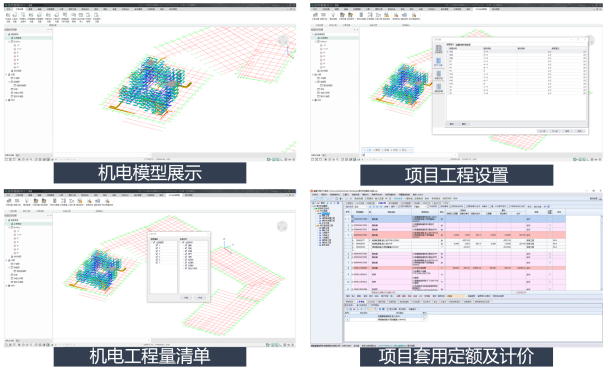Click the confirm button in the 工程量 checkbox dialog
This screenshot has height=372, width=608.
coord(186,298)
